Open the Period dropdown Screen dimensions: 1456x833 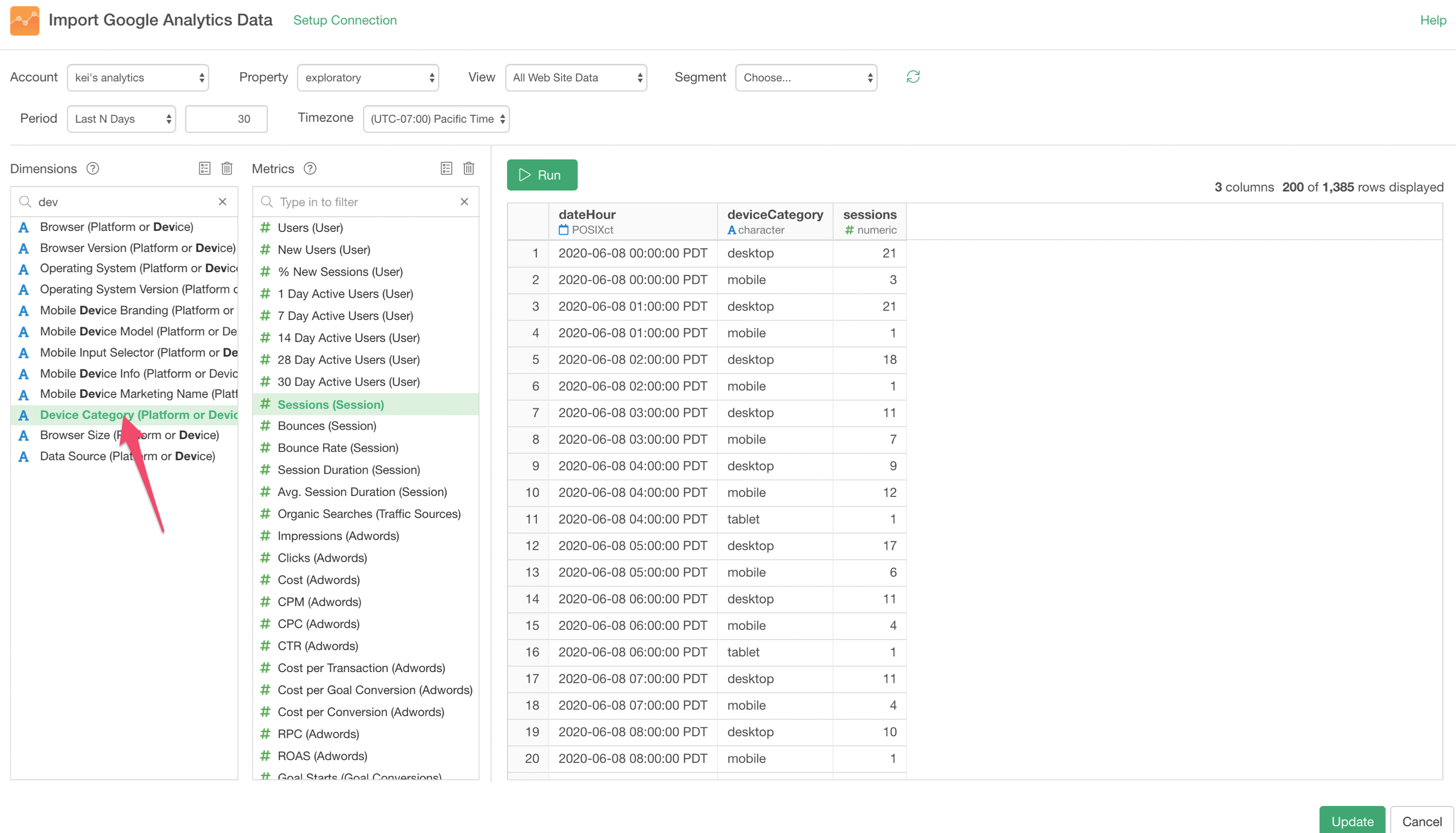tap(121, 119)
